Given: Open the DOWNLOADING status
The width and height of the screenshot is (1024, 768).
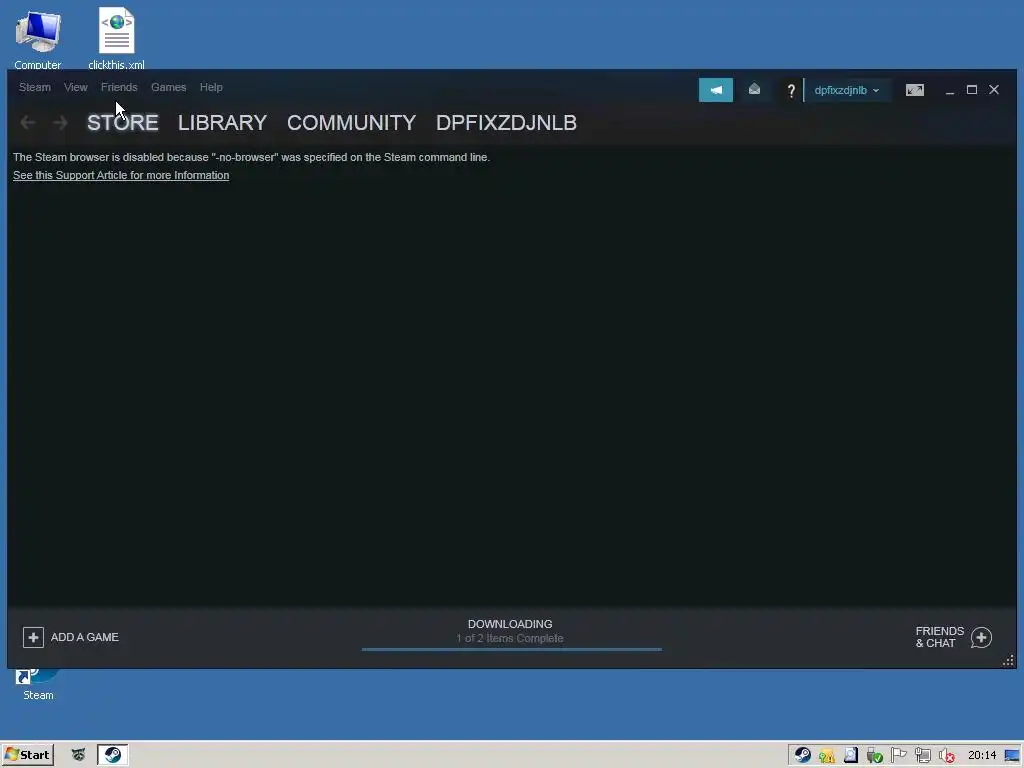Looking at the screenshot, I should tap(510, 624).
